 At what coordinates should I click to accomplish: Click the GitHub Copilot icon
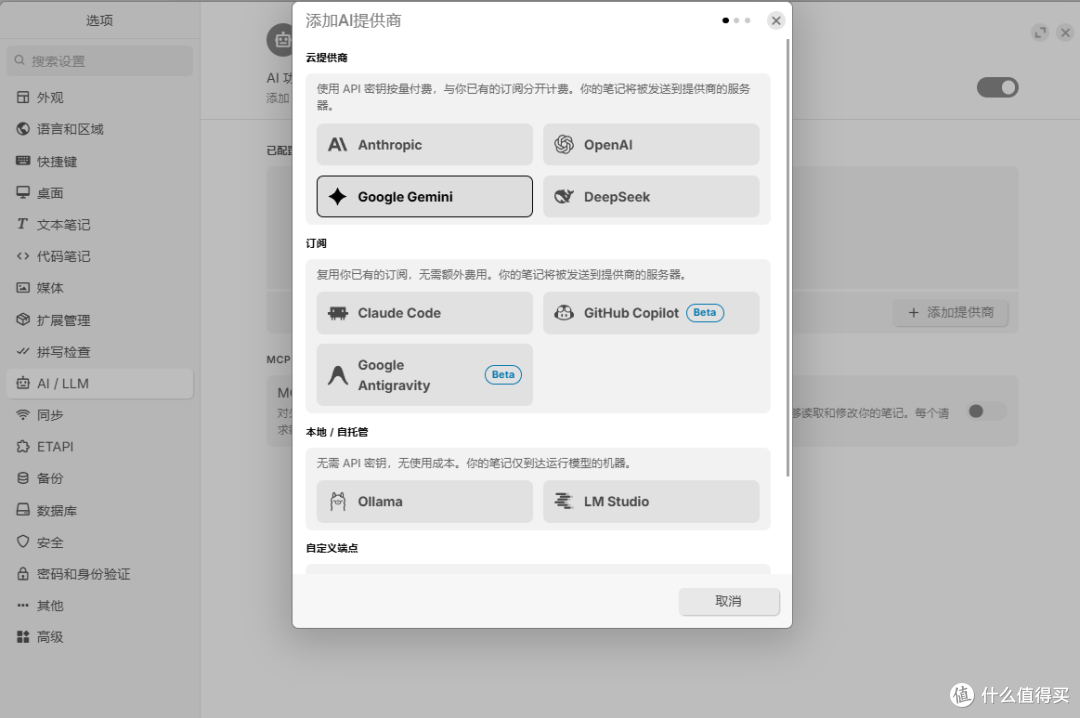coord(564,313)
